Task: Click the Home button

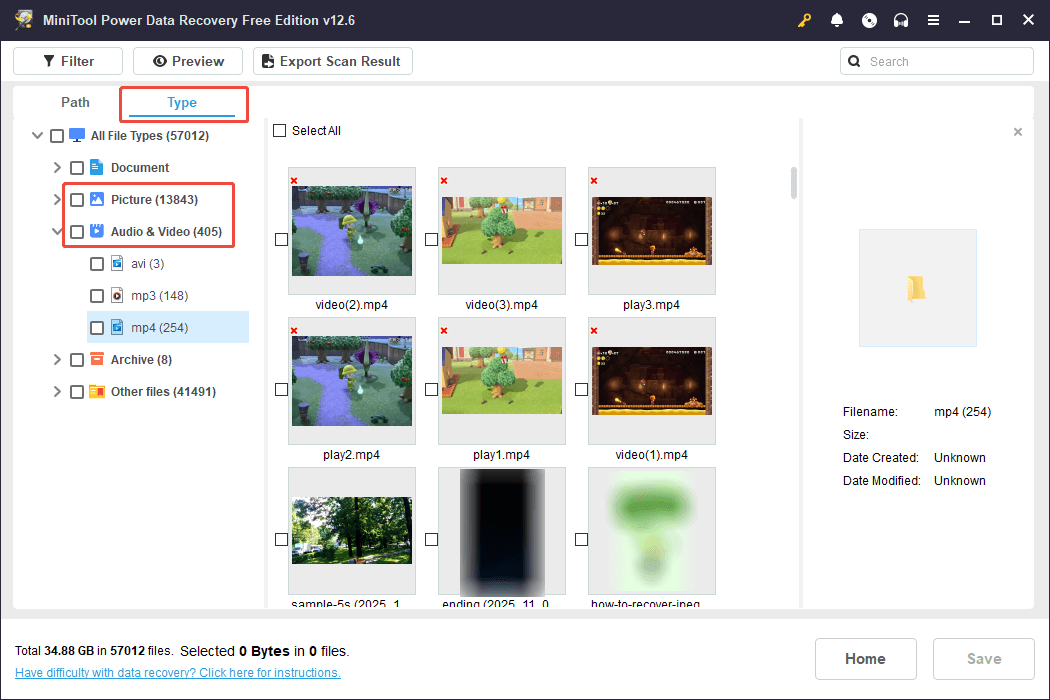Action: pos(865,658)
